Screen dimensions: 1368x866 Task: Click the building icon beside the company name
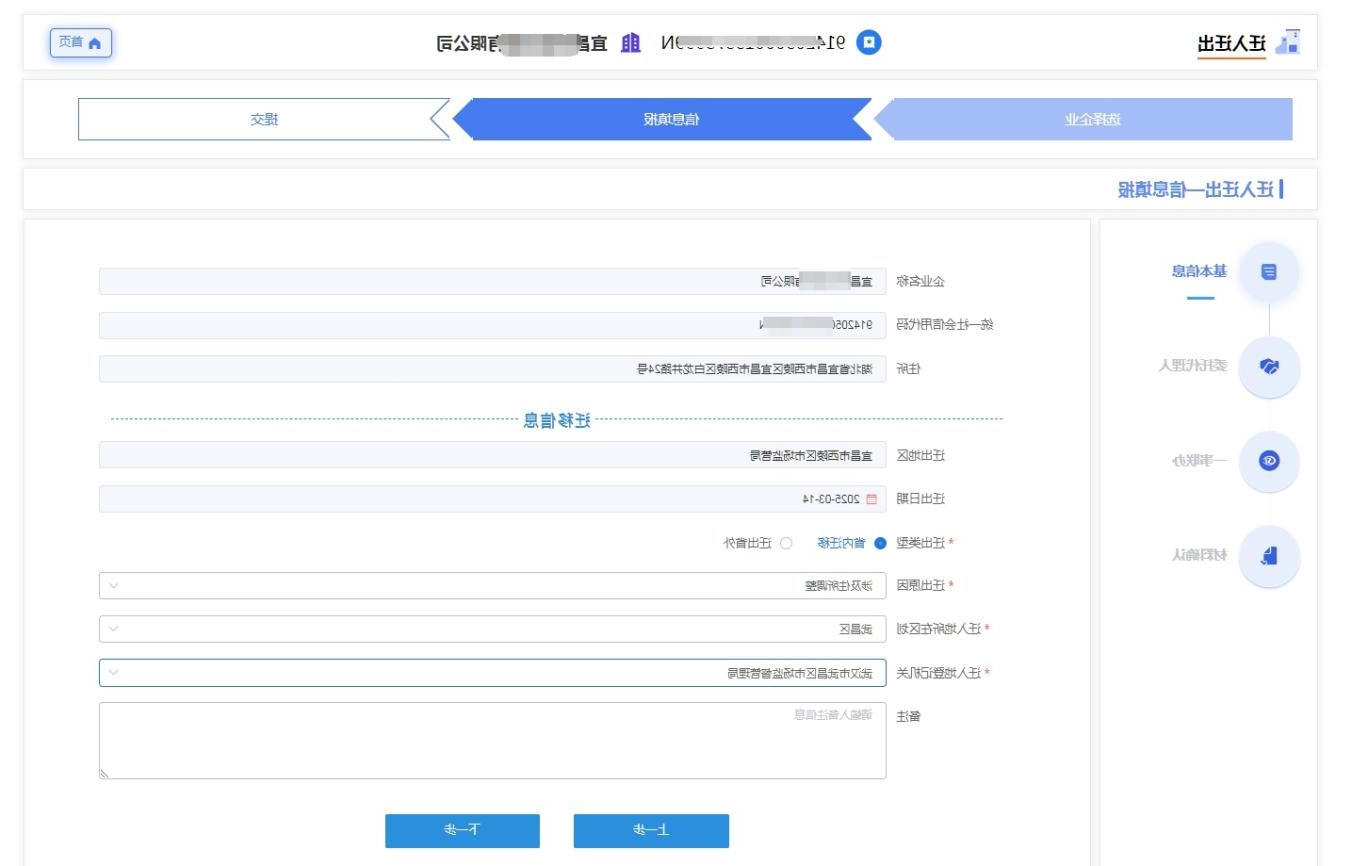pyautogui.click(x=630, y=42)
